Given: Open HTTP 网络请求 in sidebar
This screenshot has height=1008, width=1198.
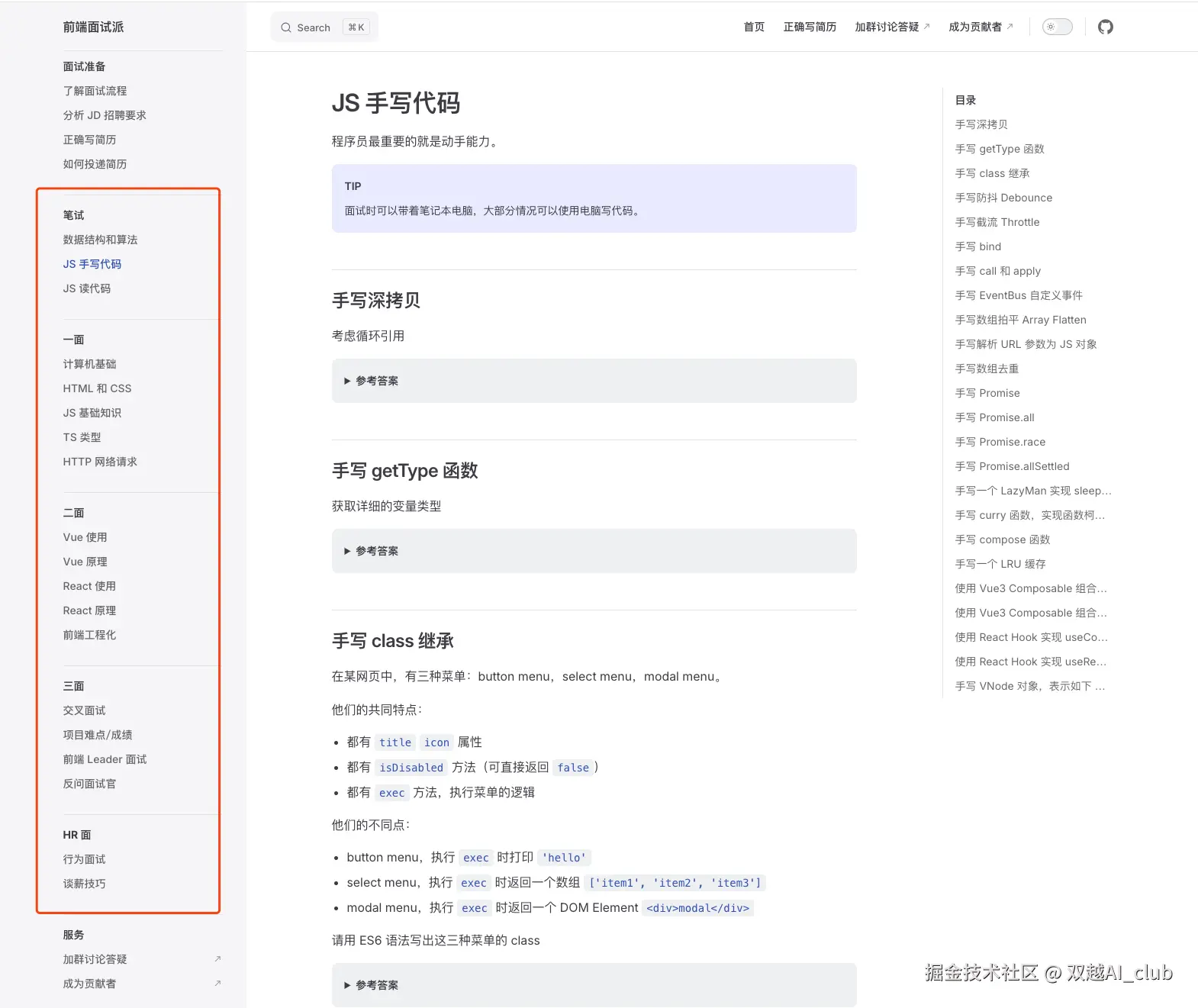Looking at the screenshot, I should [100, 462].
